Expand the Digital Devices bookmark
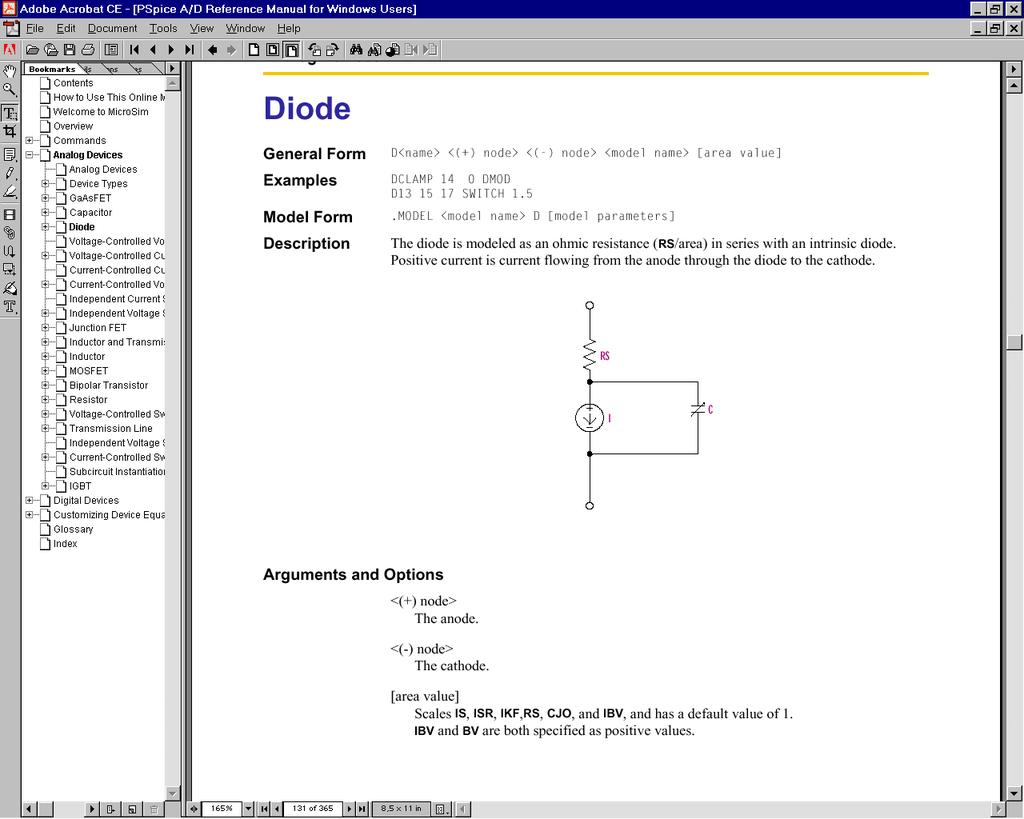 pos(29,500)
